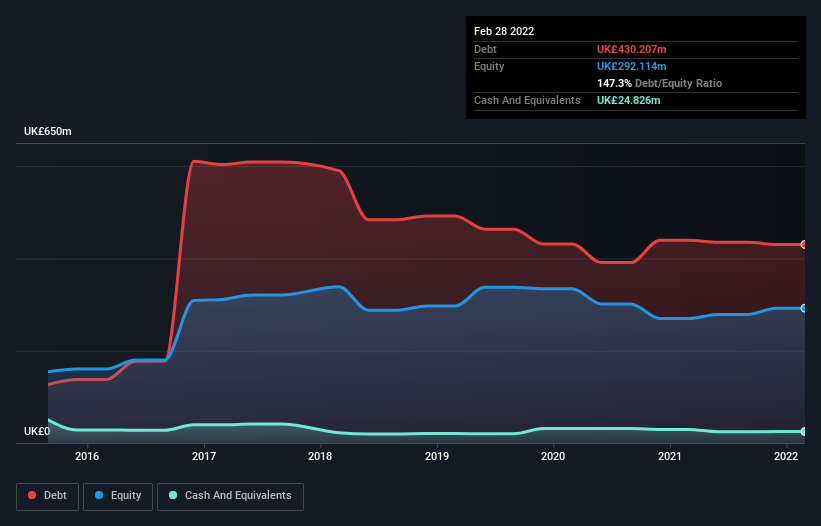Screen dimensions: 821x526
Task: Select the 2017 x-axis label
Action: pyautogui.click(x=204, y=456)
